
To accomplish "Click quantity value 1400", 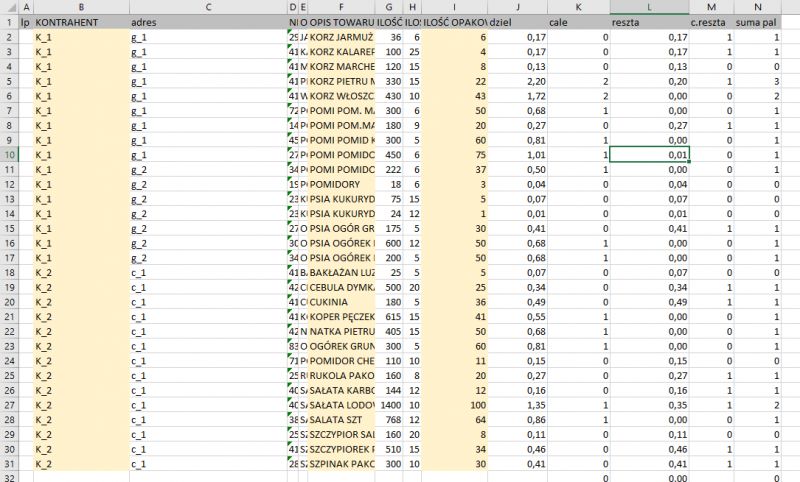I will point(389,405).
